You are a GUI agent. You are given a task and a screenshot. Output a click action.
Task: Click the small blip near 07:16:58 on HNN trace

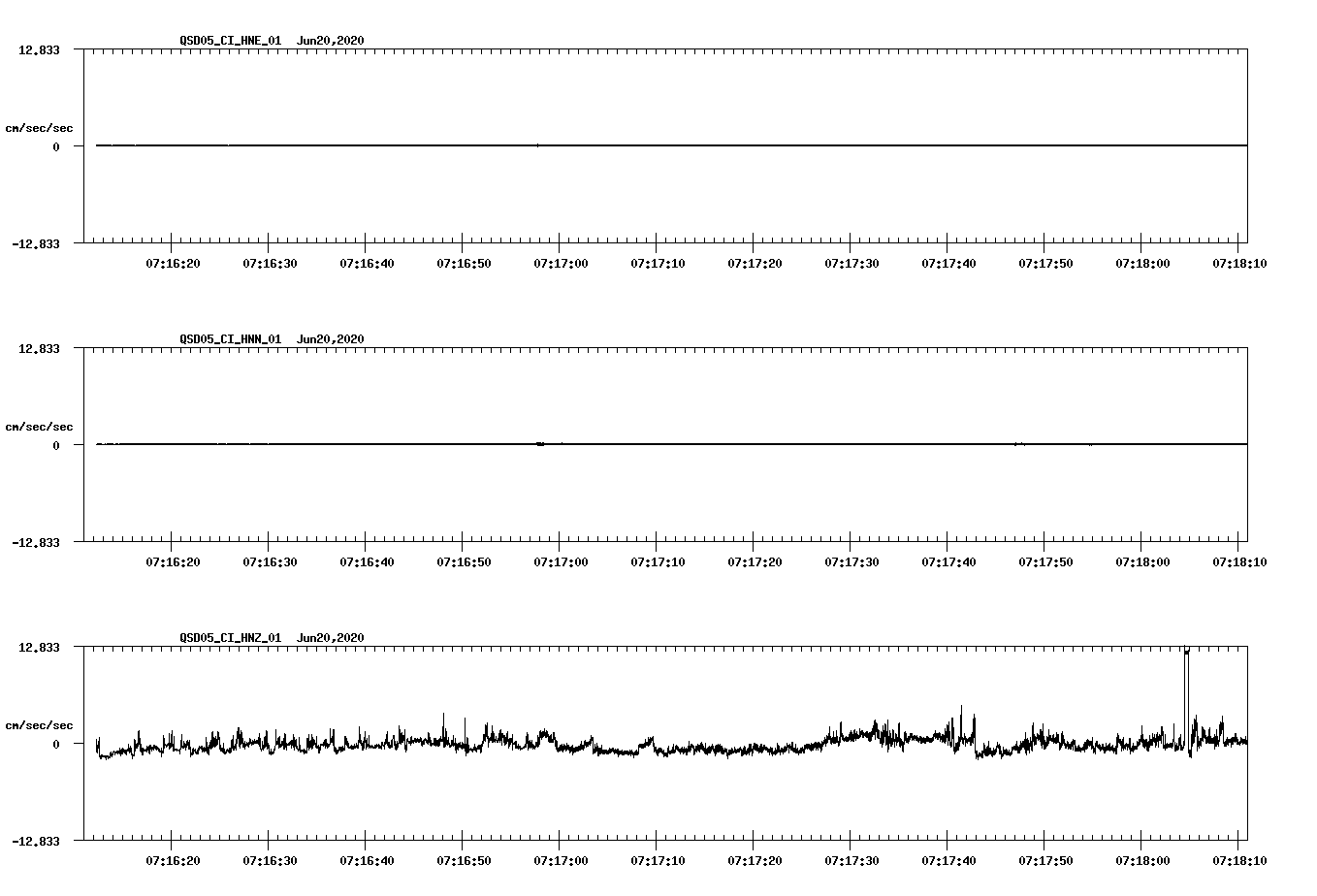pos(540,444)
